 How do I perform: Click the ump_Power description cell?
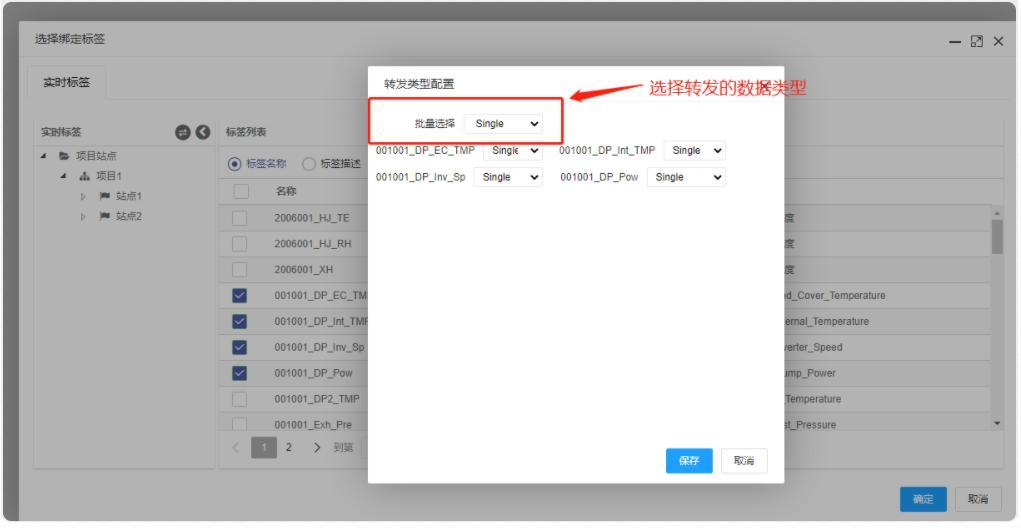[x=810, y=373]
